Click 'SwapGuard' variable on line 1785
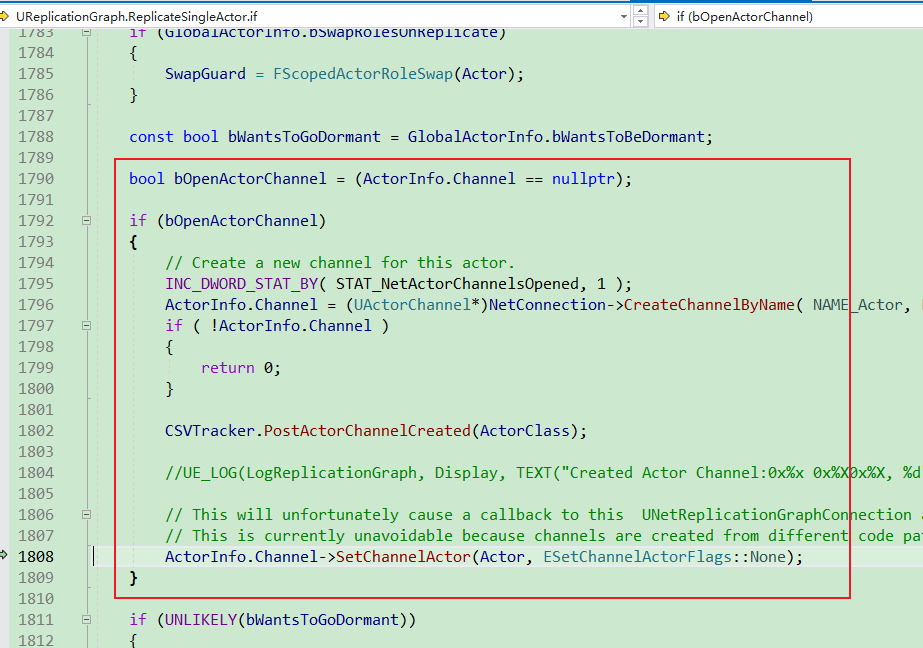923x648 pixels. coord(205,74)
